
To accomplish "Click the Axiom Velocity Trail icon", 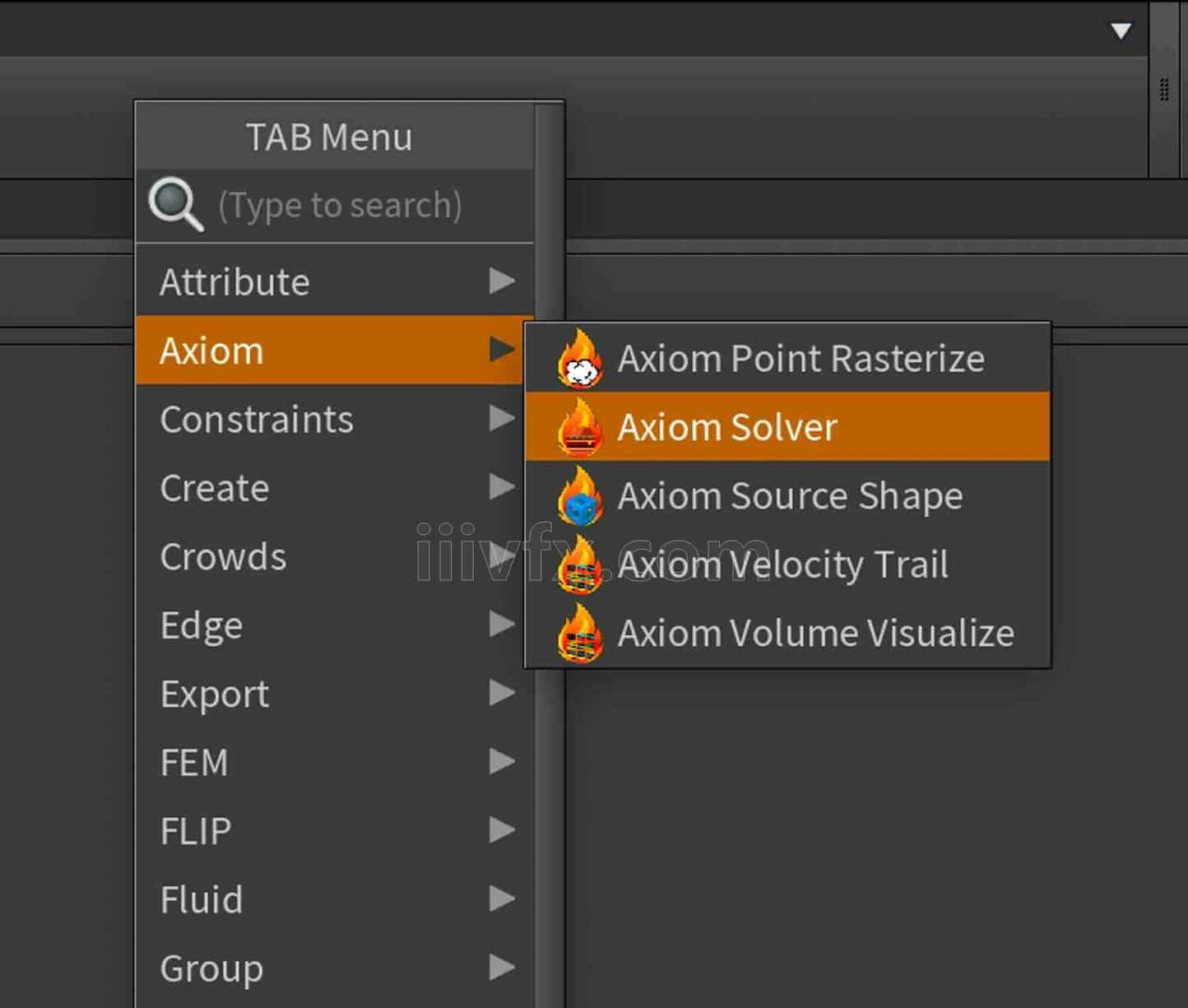I will click(x=580, y=564).
